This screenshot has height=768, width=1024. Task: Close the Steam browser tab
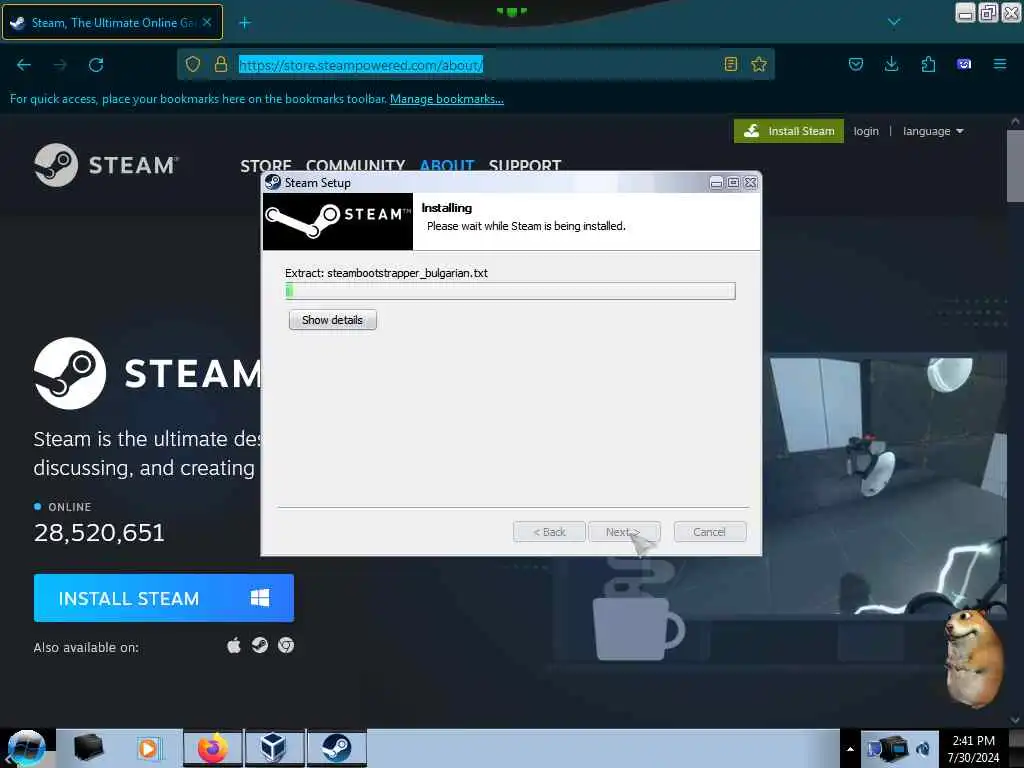coord(207,22)
